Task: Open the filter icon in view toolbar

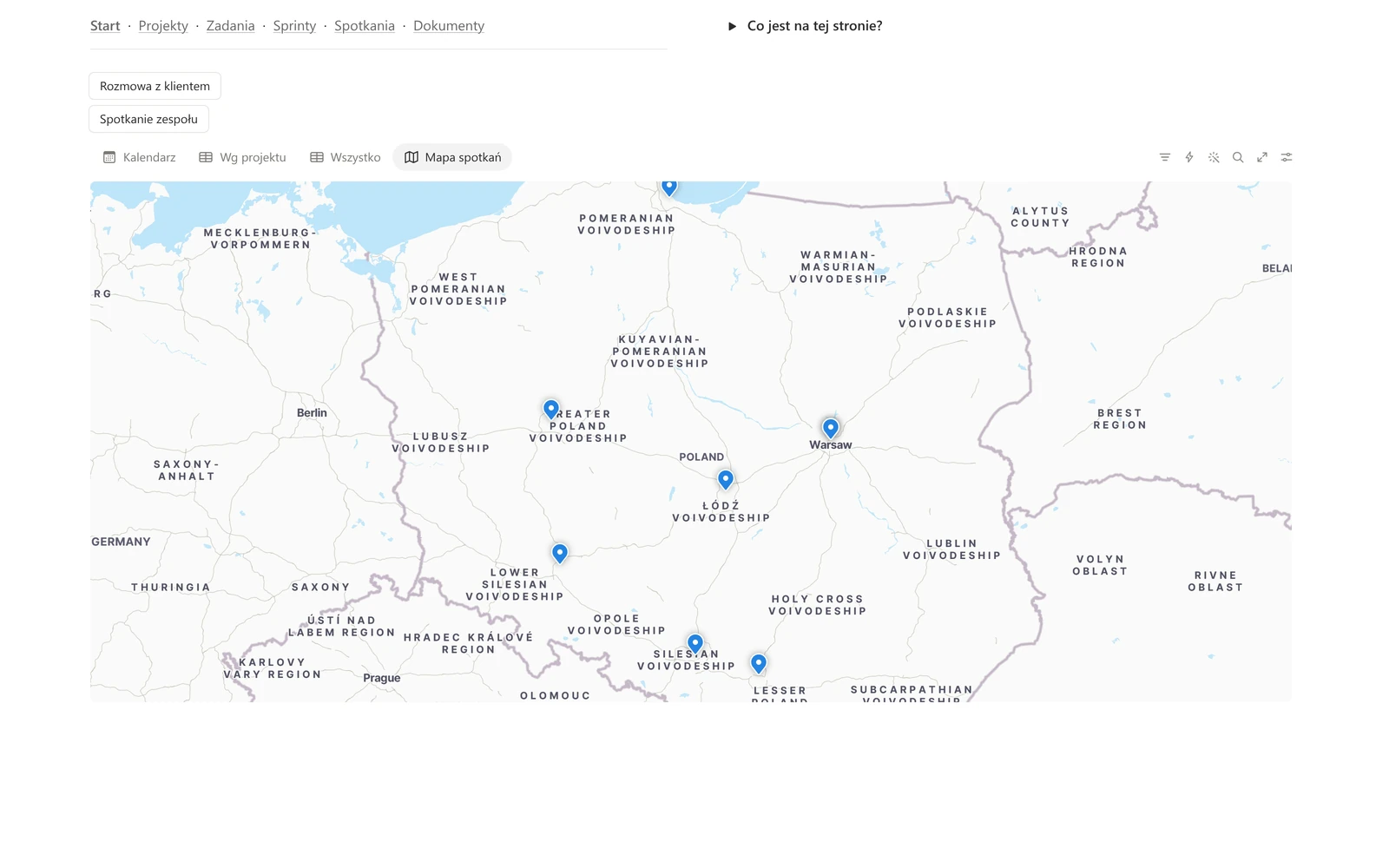Action: [1165, 157]
